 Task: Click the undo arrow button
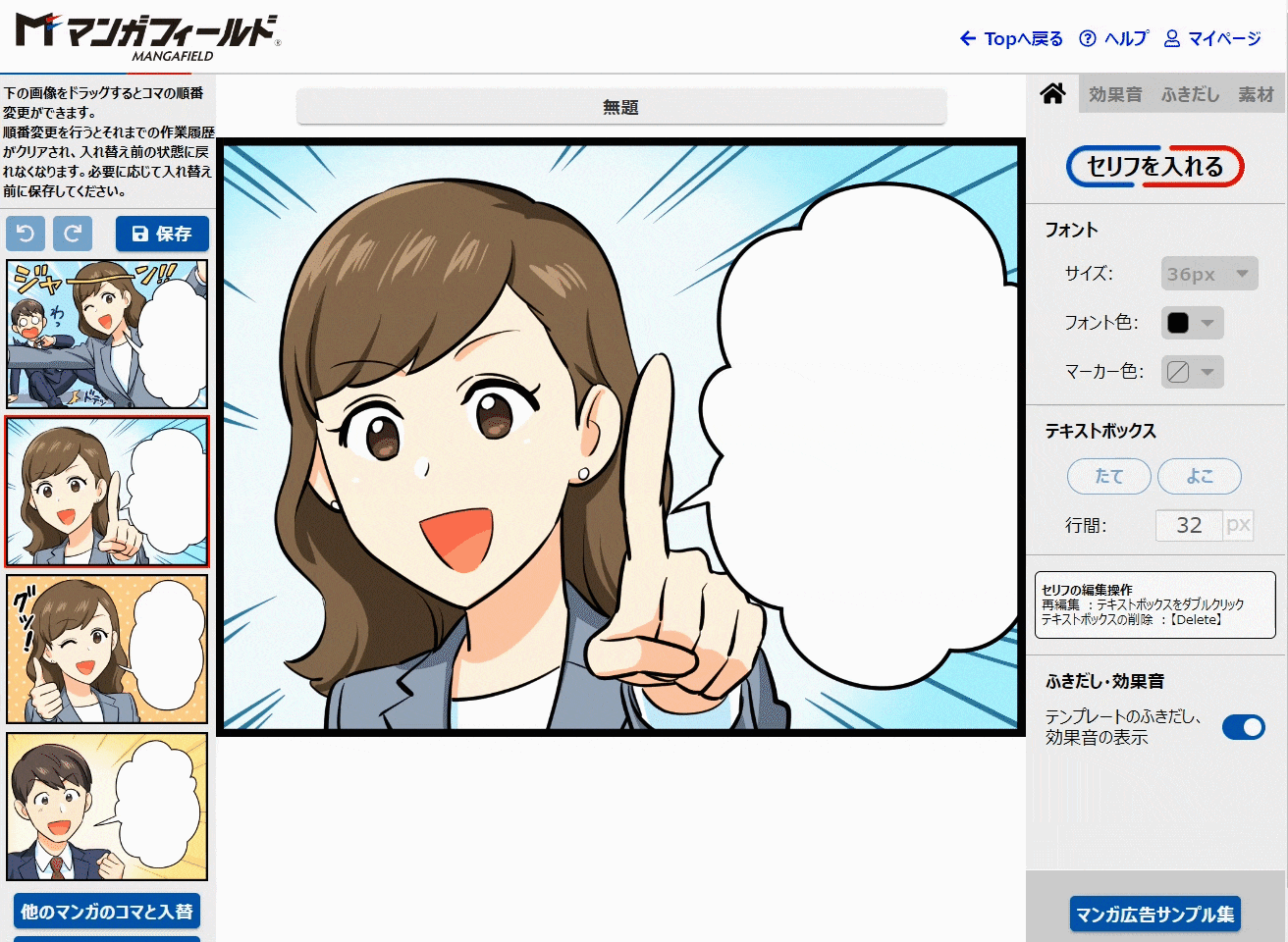[x=26, y=234]
